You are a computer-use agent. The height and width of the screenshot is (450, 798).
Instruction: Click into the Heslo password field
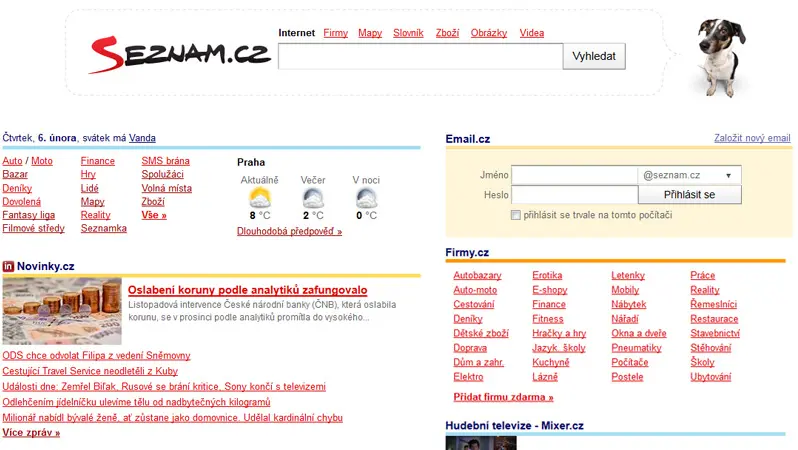coord(574,194)
